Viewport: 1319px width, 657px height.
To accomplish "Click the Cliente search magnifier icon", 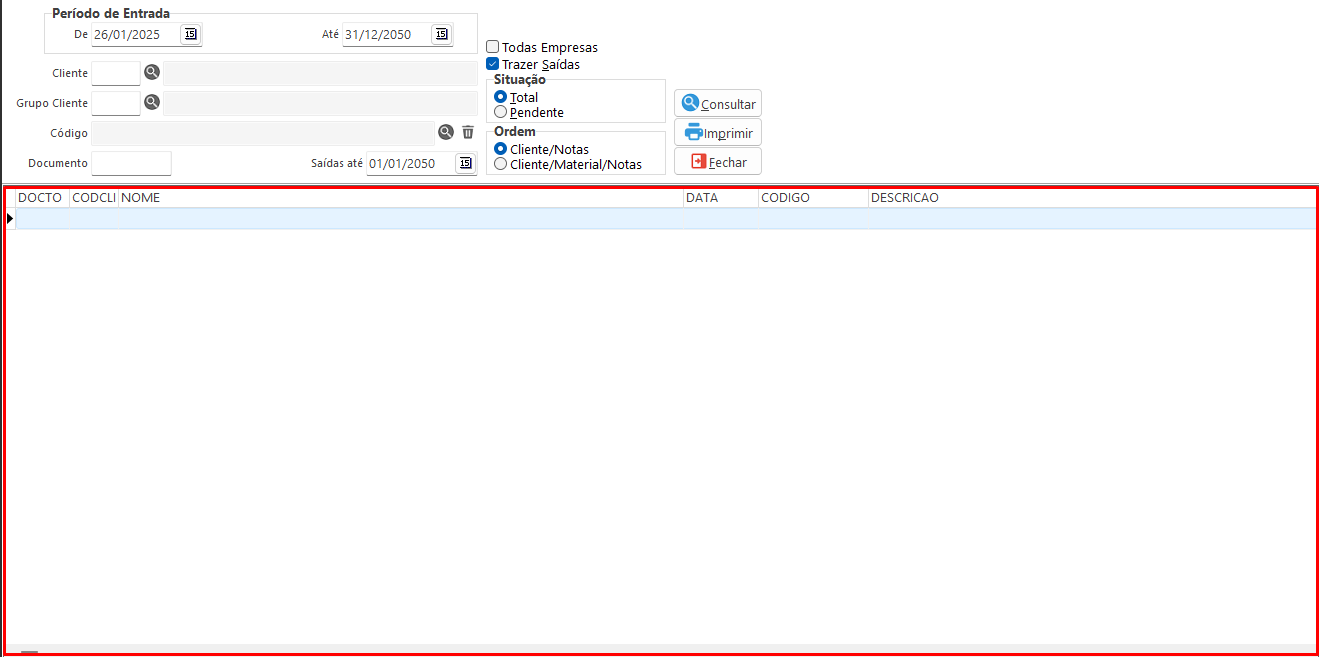I will pyautogui.click(x=152, y=72).
